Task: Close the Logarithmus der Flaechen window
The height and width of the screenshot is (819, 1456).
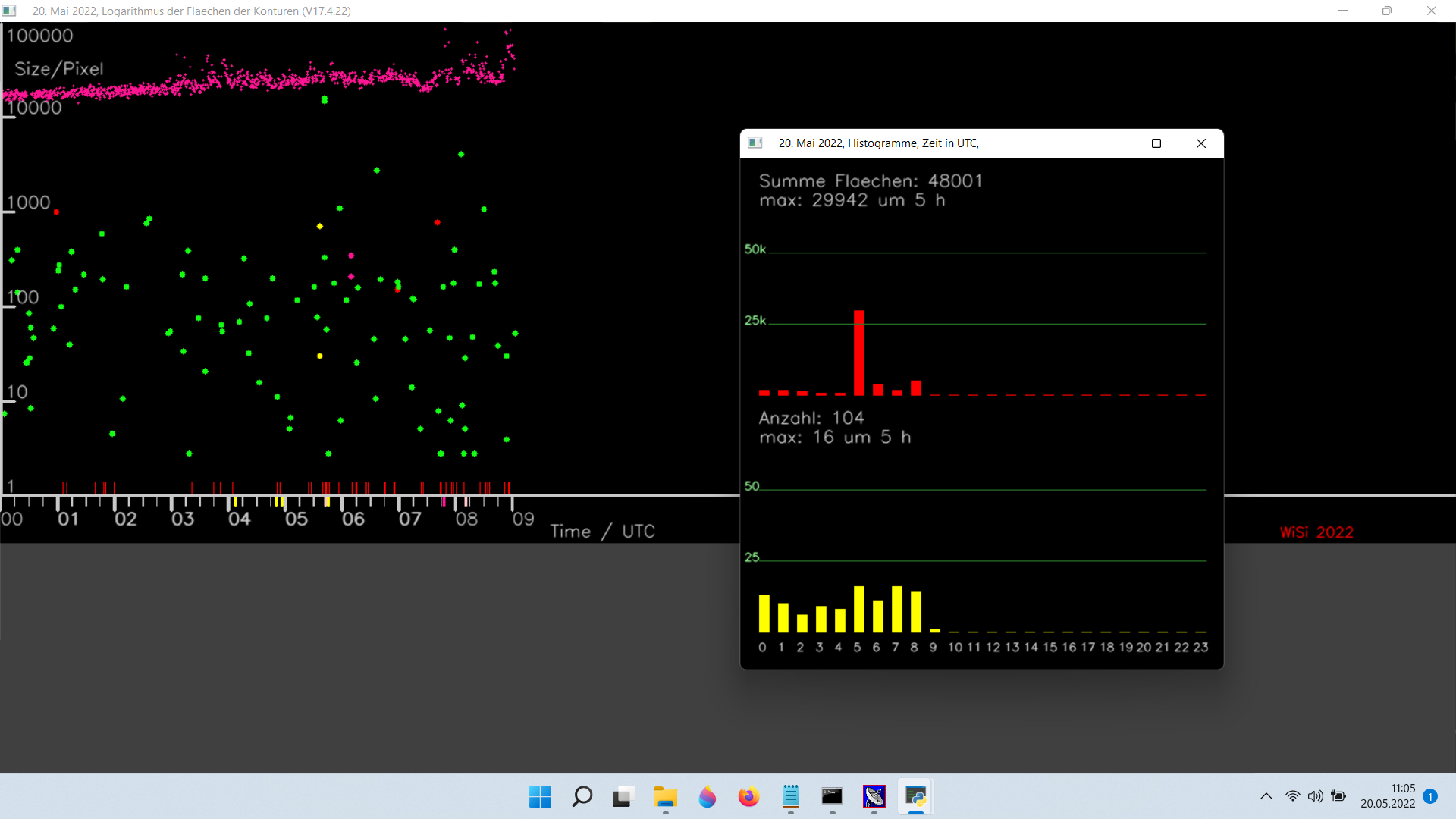Action: pos(1432,11)
